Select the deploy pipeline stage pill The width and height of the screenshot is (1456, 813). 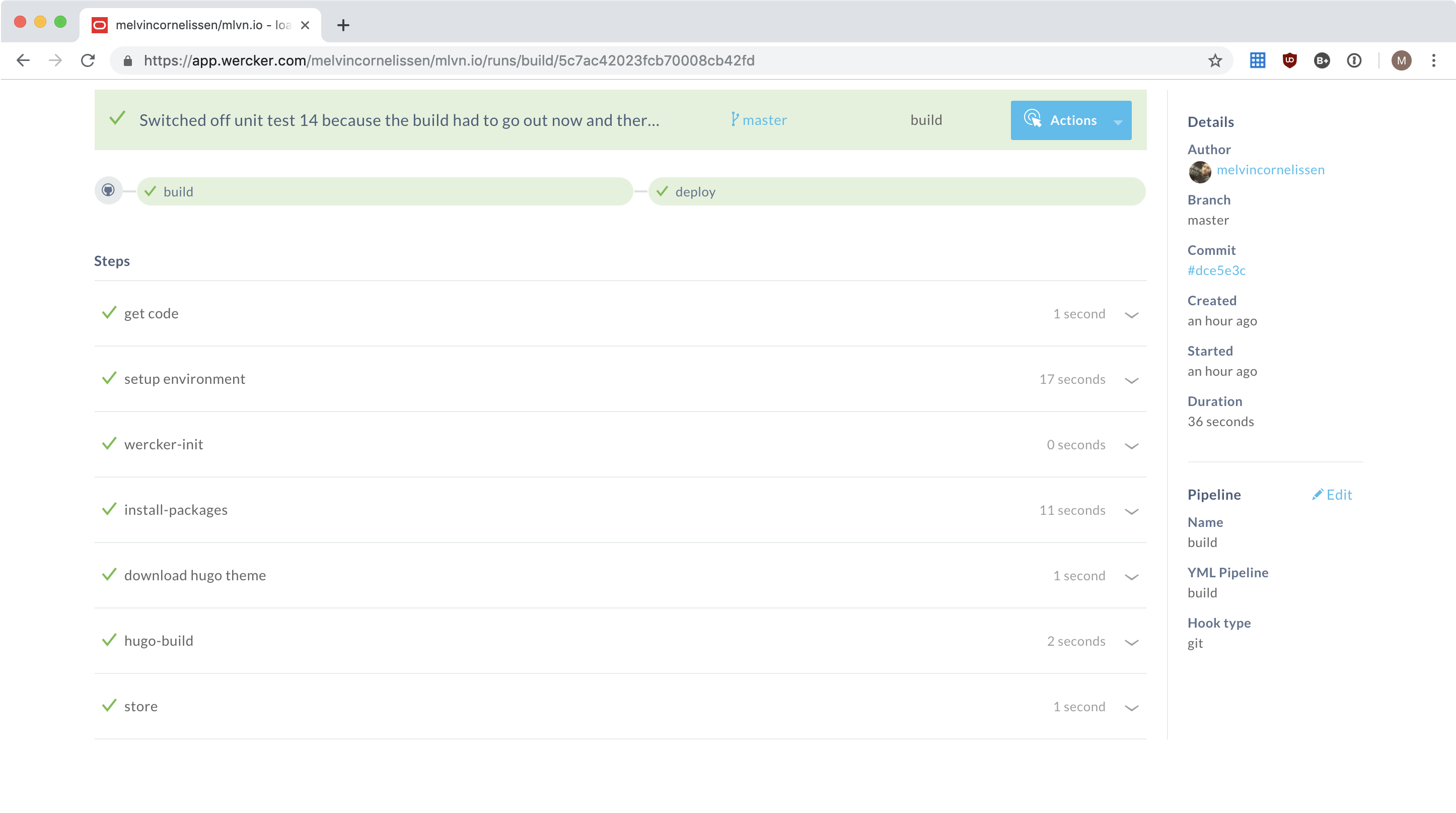pos(897,191)
